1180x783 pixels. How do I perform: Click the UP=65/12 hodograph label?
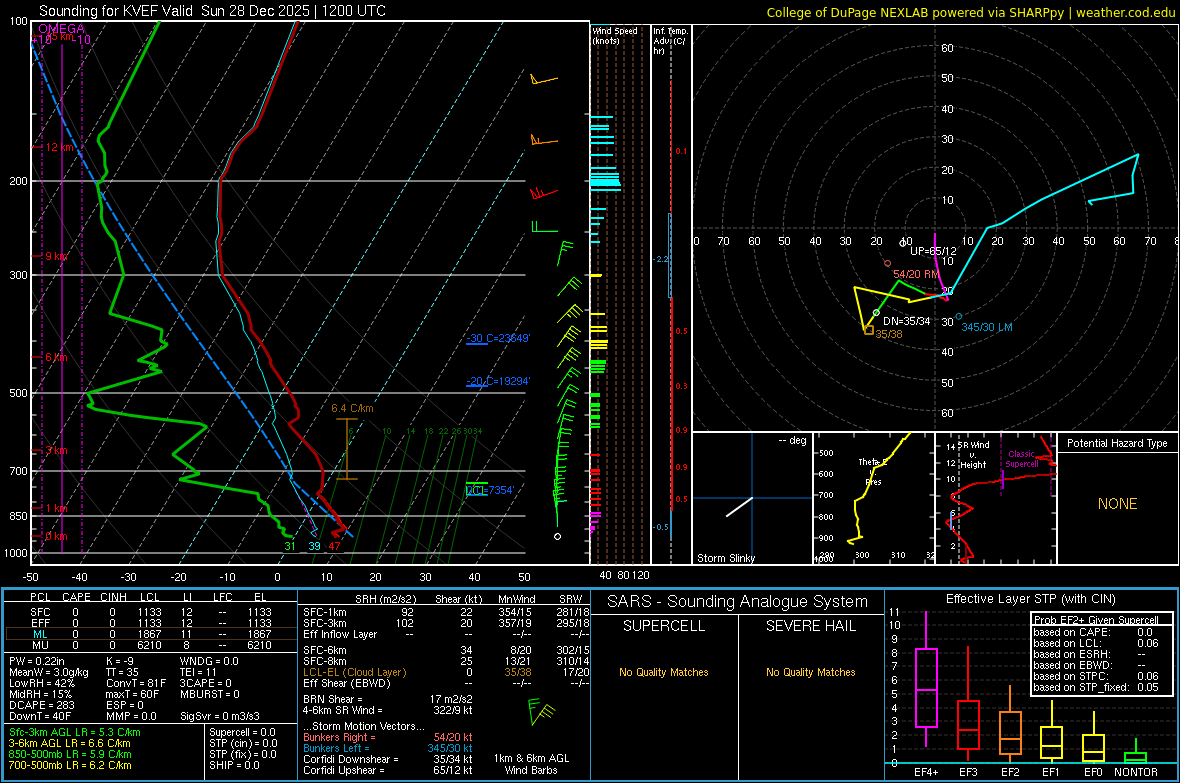point(933,251)
